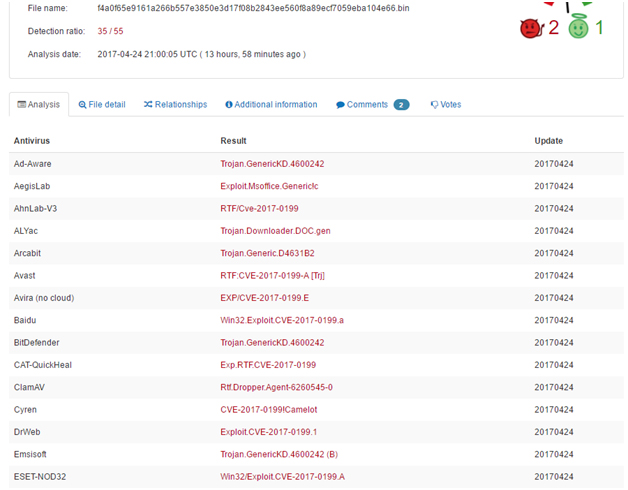Select the file name hash ending in .bin
This screenshot has height=490, width=628.
[x=253, y=8]
